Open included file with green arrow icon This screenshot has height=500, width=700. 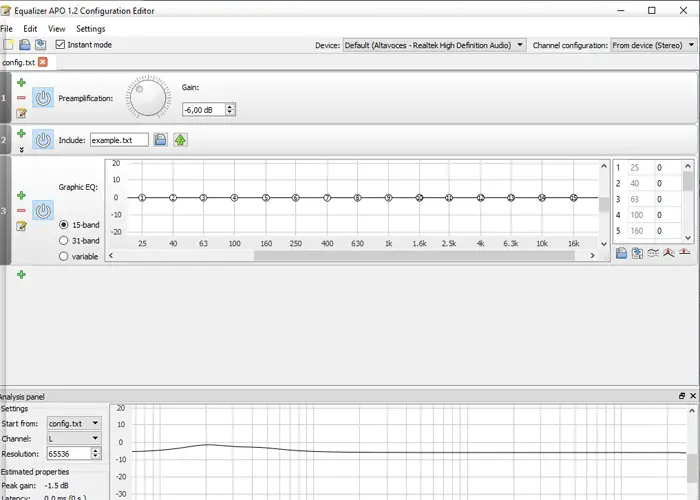point(180,140)
